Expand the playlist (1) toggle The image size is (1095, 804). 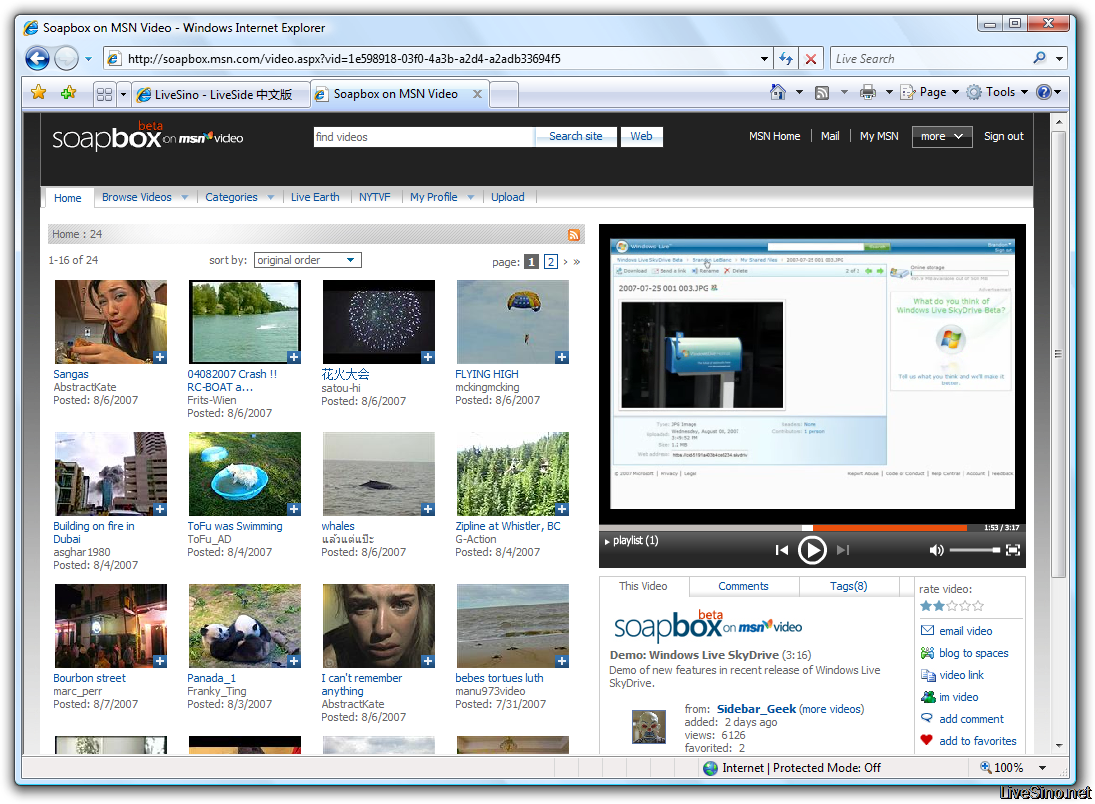click(x=631, y=541)
